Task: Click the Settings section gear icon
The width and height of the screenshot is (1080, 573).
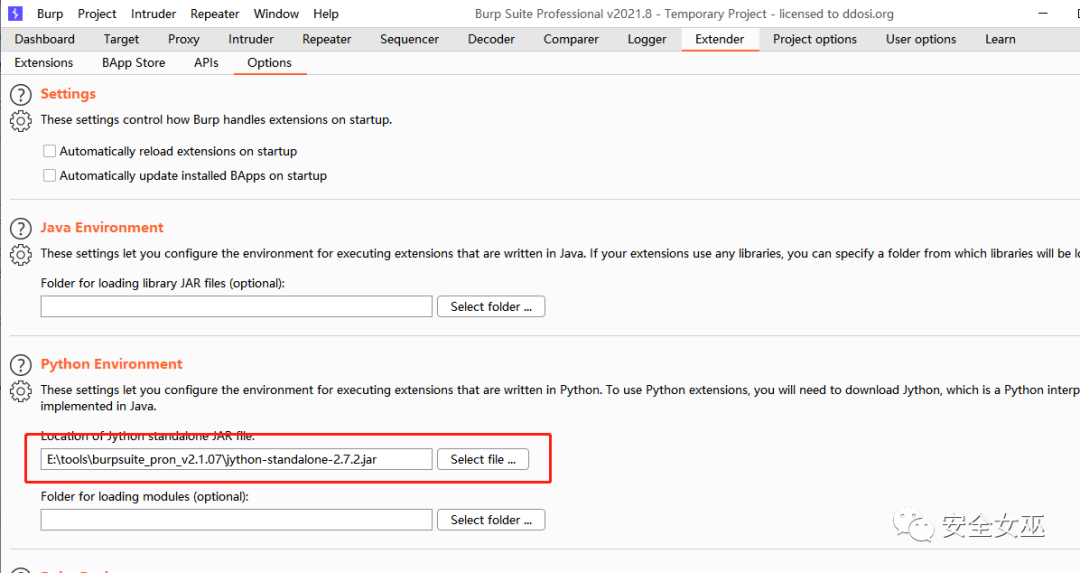Action: (20, 121)
